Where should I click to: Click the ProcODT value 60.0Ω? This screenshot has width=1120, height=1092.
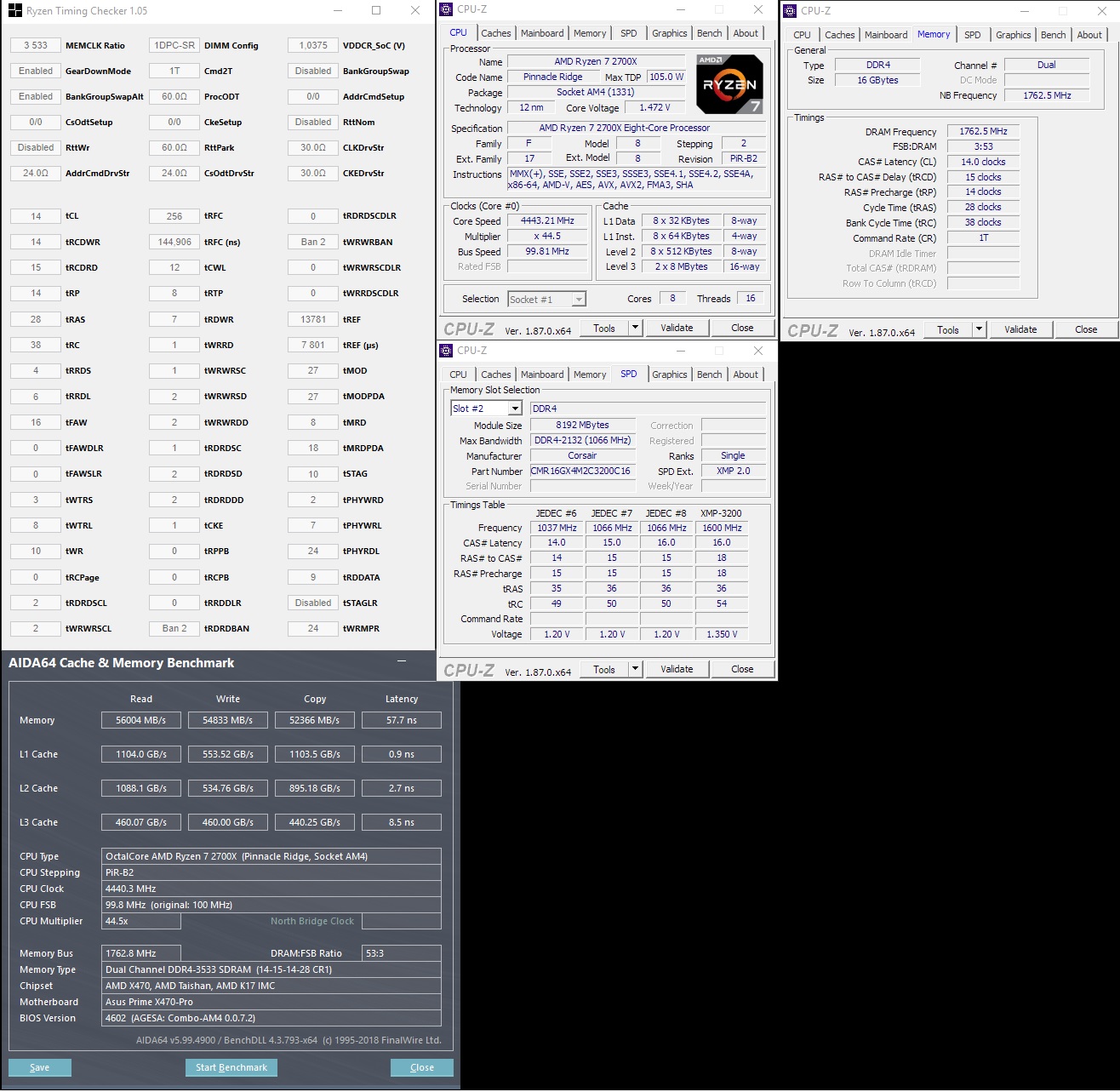(174, 96)
